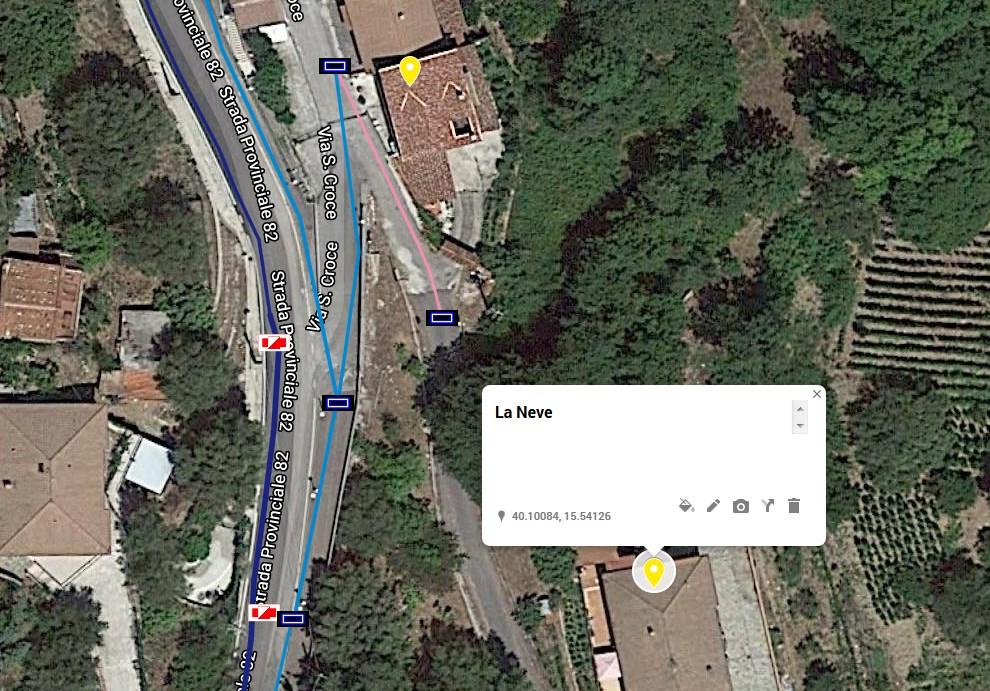Get directions with the forked arrow icon
The width and height of the screenshot is (990, 691).
tap(768, 505)
